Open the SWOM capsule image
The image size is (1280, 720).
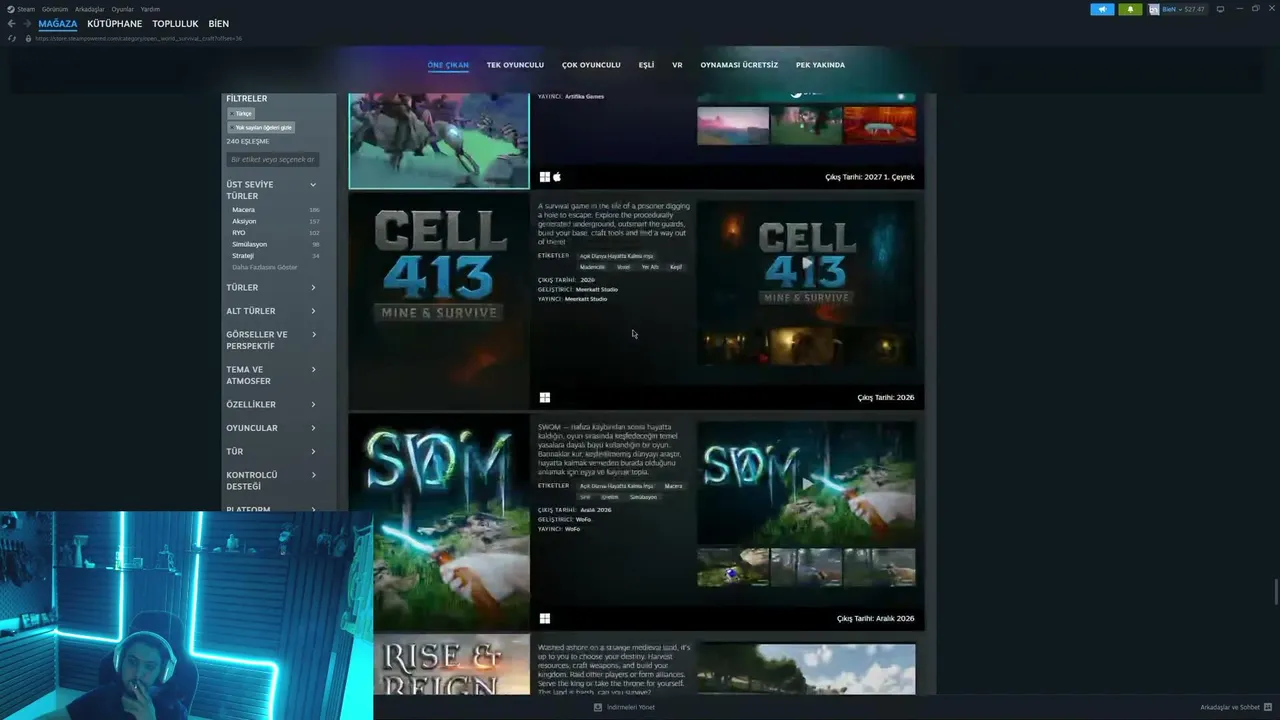439,522
